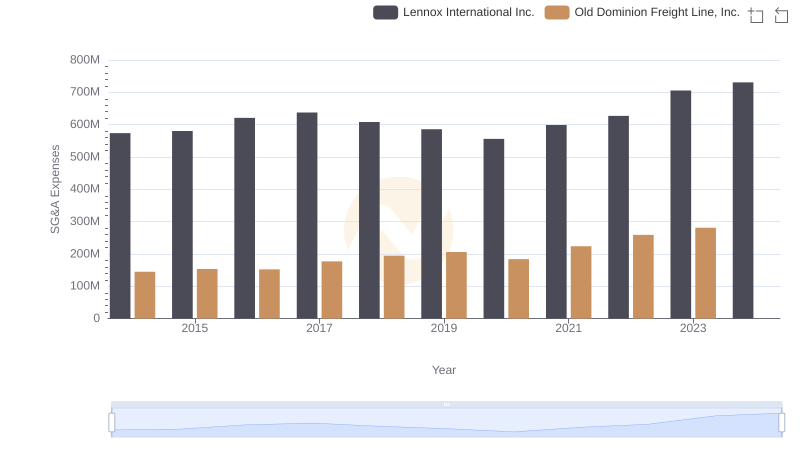800x461 pixels.
Task: Click the Lennox bar for 2023
Action: coord(681,204)
